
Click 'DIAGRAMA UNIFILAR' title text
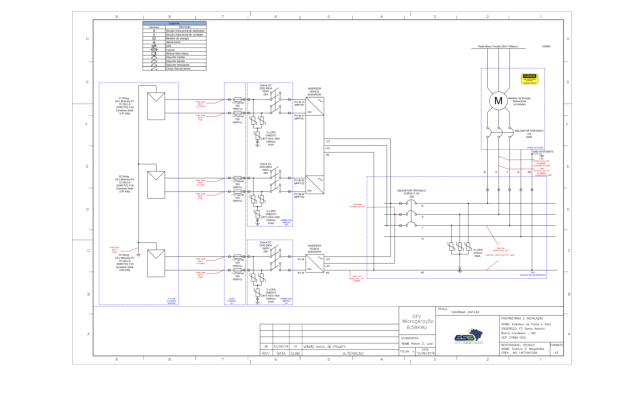(465, 312)
